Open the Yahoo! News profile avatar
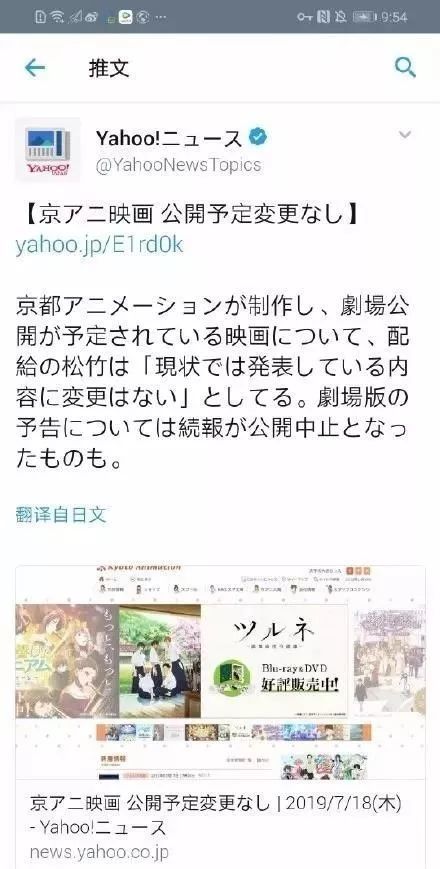 (x=48, y=150)
